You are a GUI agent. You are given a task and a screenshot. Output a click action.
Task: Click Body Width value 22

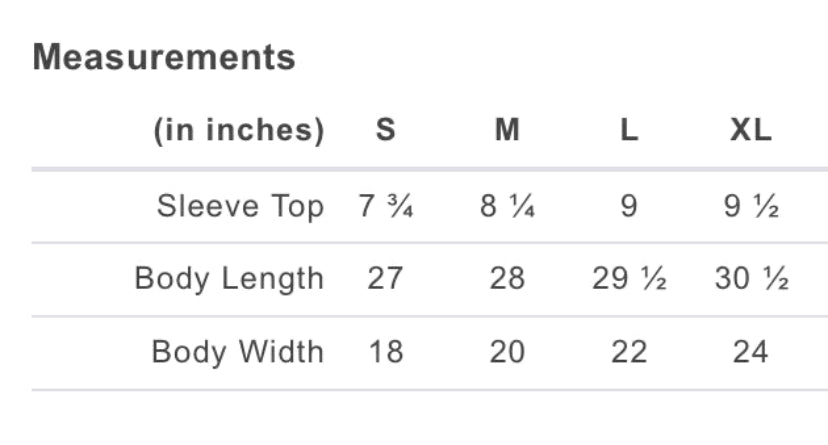pyautogui.click(x=629, y=352)
